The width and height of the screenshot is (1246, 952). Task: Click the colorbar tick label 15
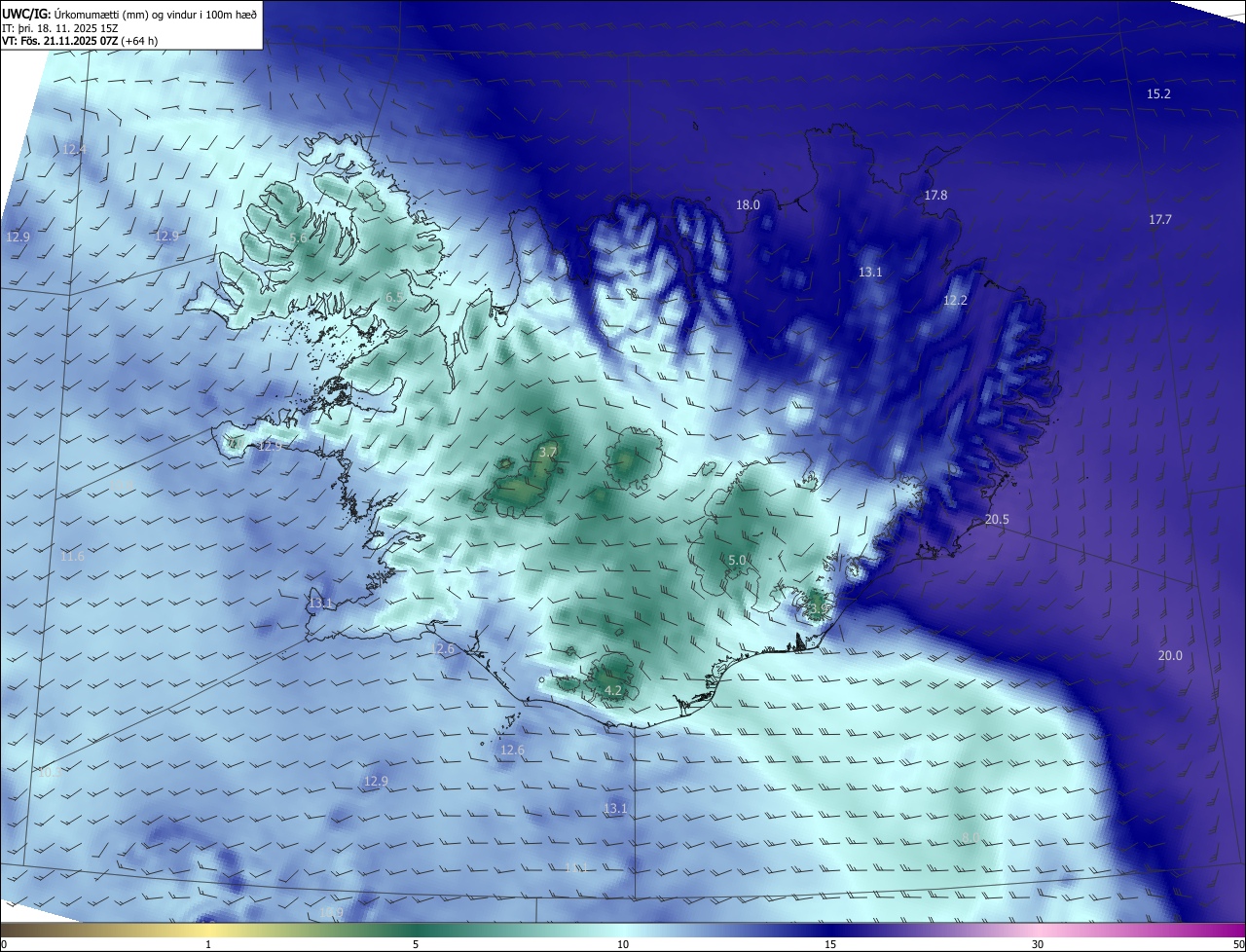tap(830, 944)
